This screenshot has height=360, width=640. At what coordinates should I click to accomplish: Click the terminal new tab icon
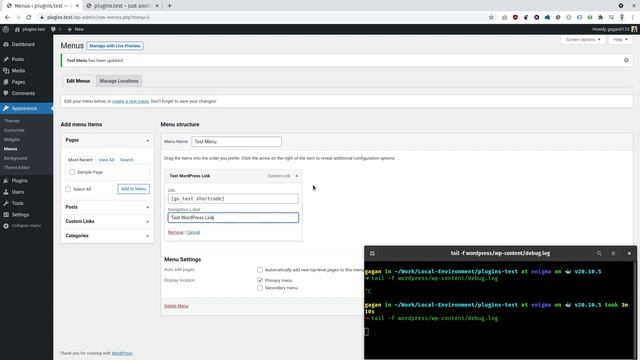pyautogui.click(x=372, y=253)
